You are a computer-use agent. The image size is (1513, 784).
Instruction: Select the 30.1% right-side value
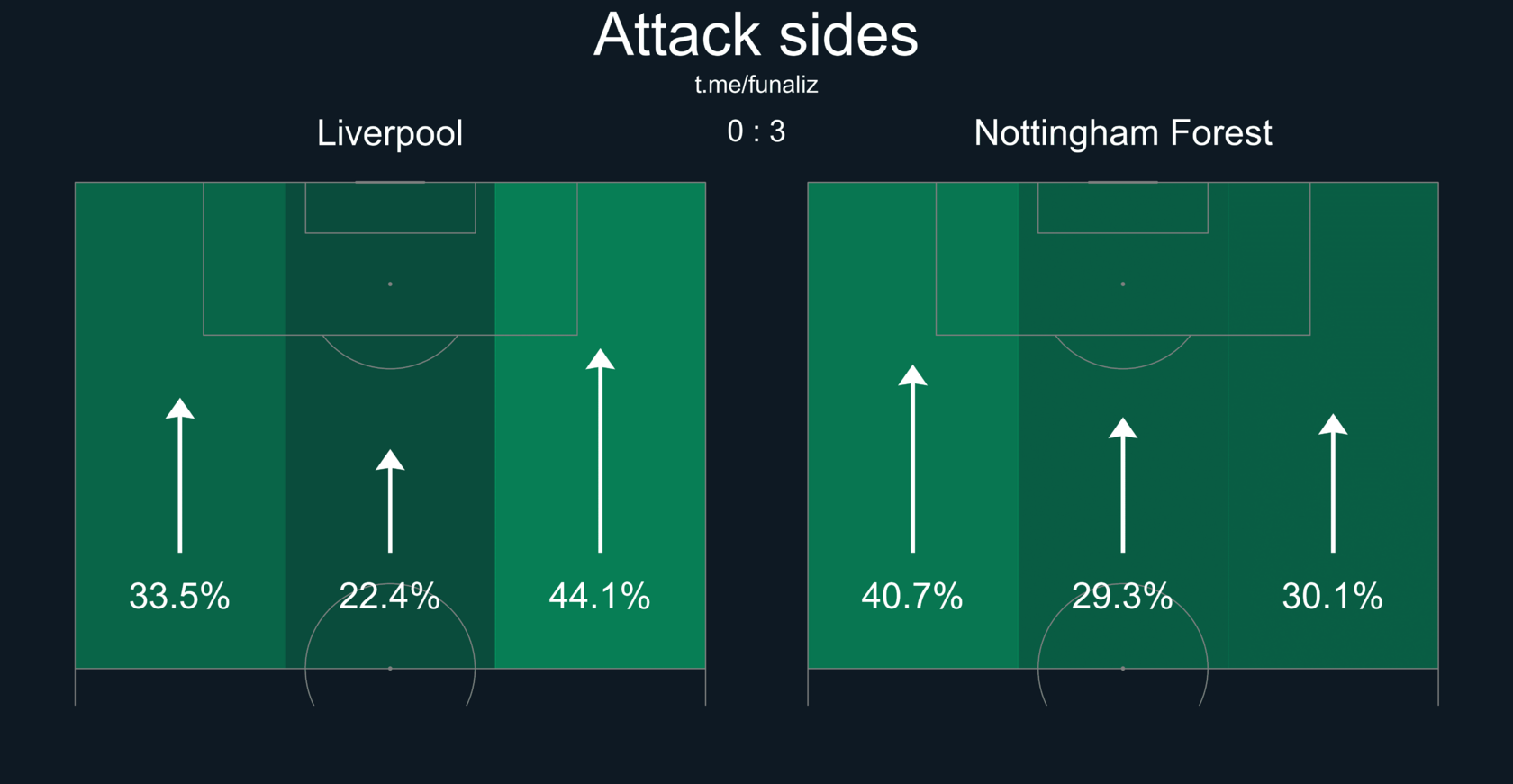coord(1333,597)
